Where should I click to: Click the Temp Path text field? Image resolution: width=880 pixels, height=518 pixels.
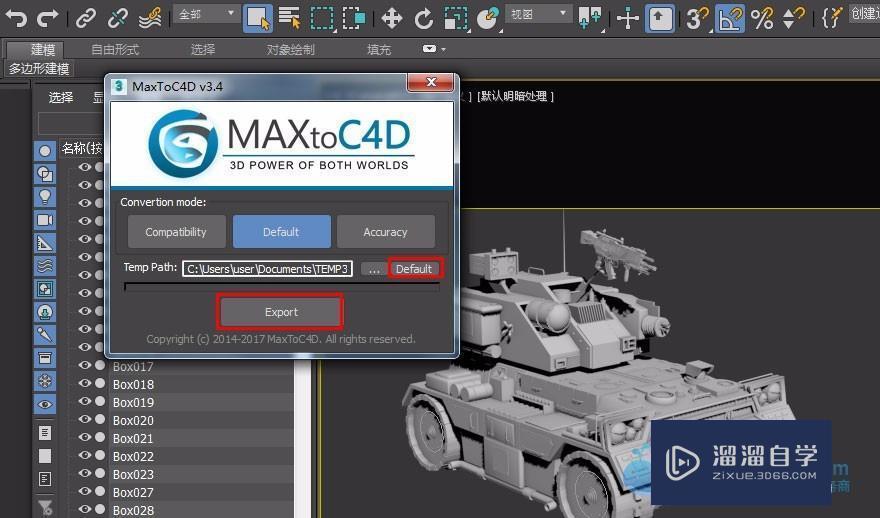[267, 269]
